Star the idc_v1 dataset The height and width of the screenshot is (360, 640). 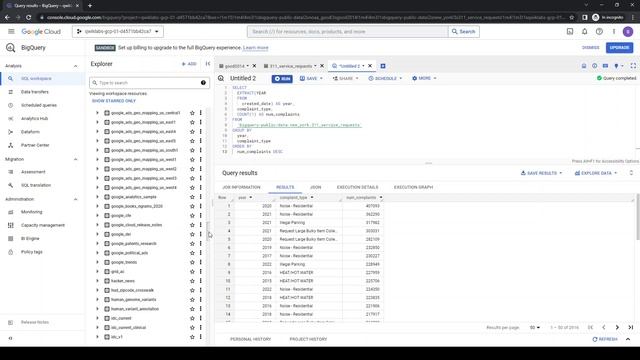pos(192,337)
